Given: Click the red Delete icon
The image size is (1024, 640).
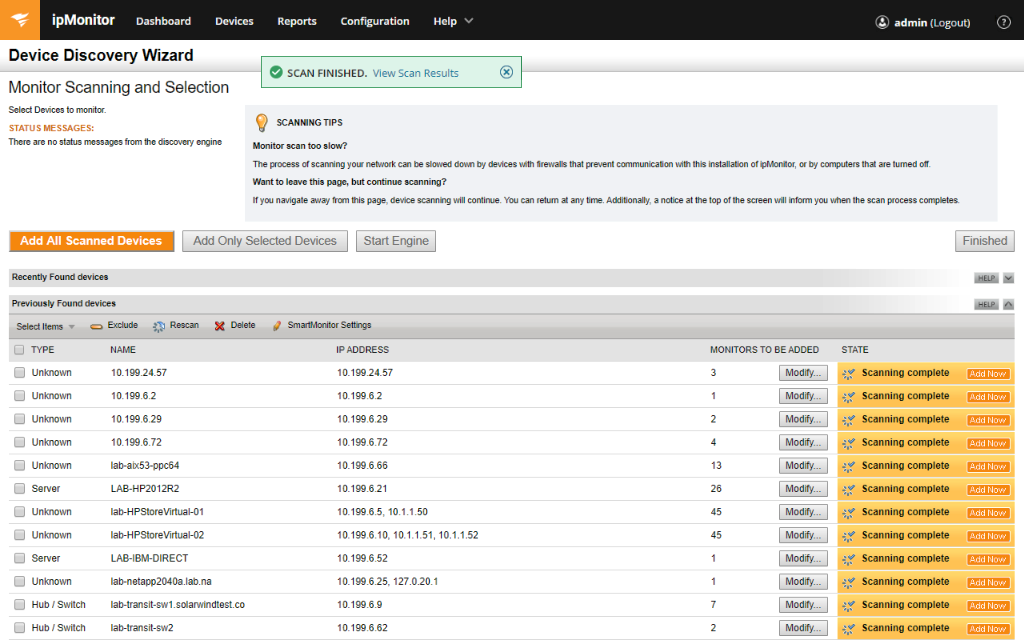Looking at the screenshot, I should 220,326.
